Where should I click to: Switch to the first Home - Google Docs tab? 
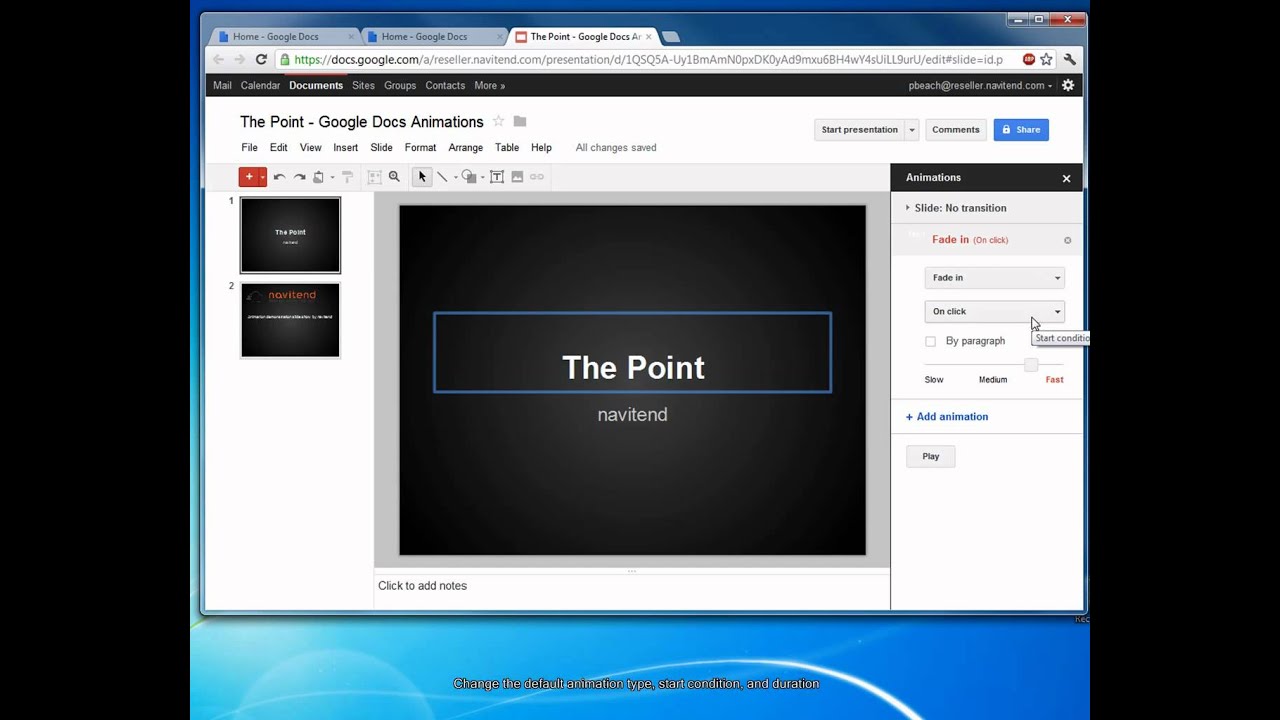click(x=282, y=37)
